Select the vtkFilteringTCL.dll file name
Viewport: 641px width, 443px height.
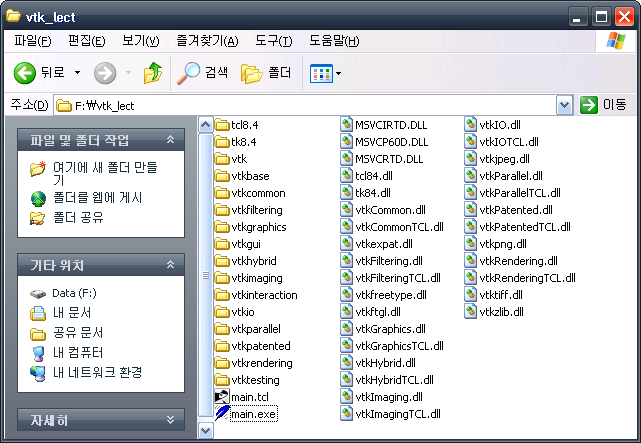[x=398, y=278]
